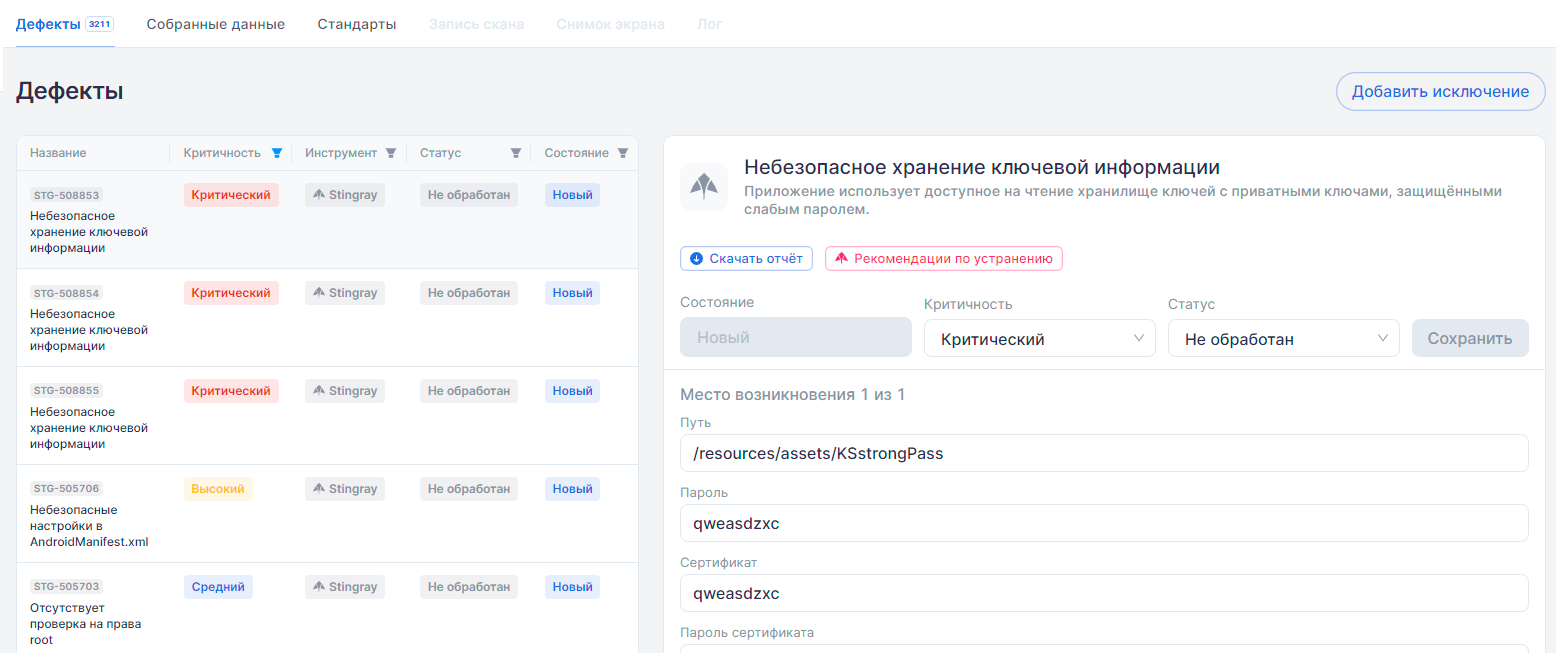Screen dimensions: 1556x653
Task: Select the Дефекты tab
Action: coord(48,24)
